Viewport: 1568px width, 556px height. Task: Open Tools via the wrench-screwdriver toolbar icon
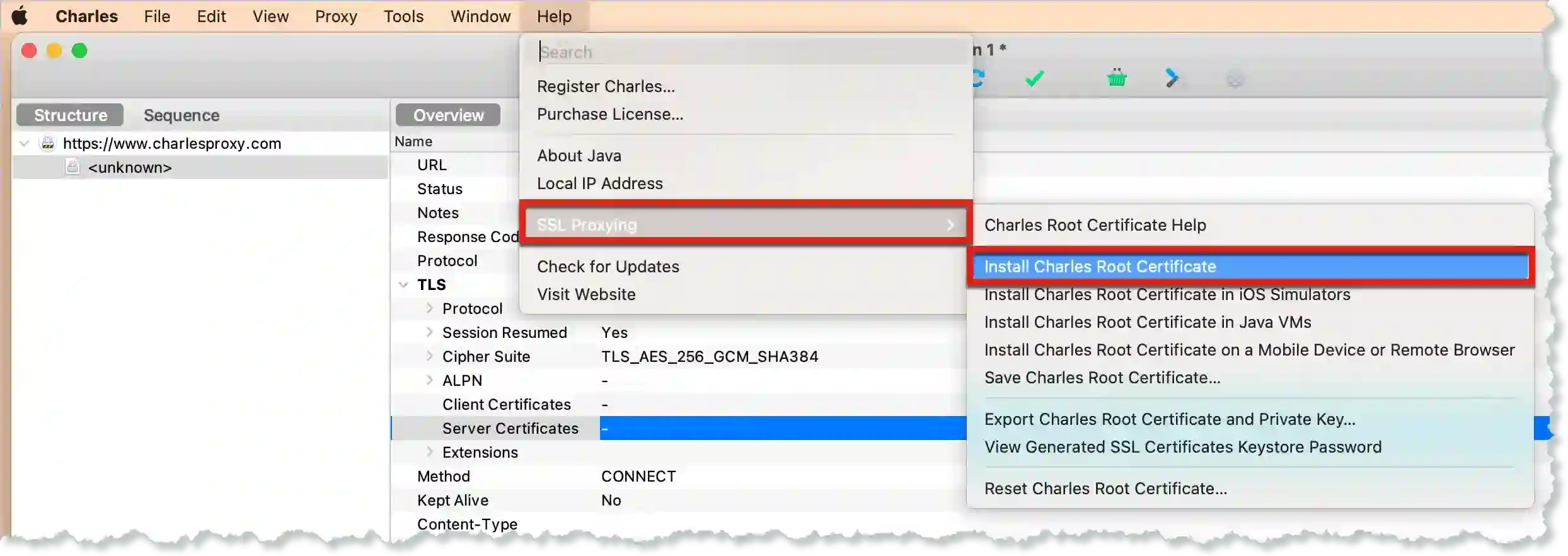click(x=1172, y=78)
